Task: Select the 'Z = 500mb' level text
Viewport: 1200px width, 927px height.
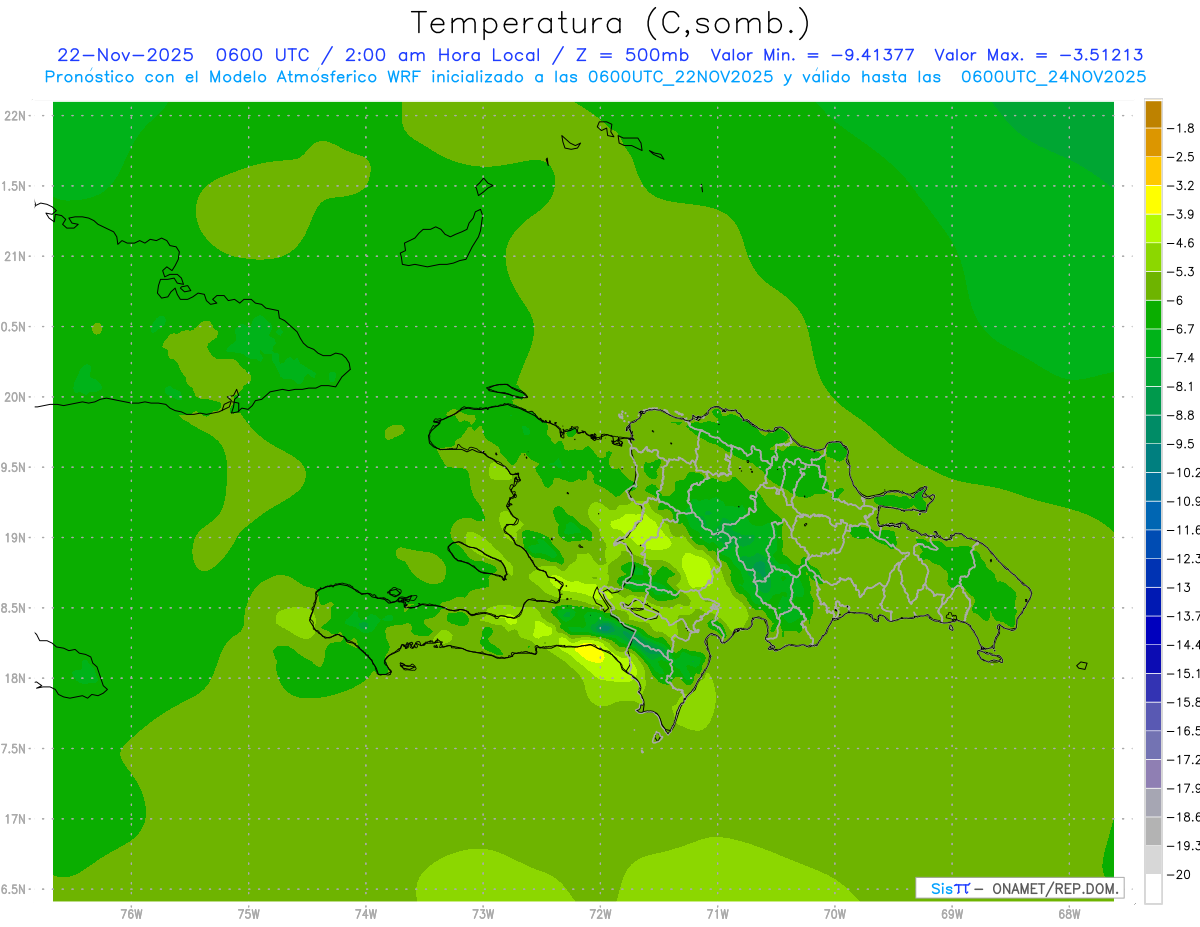Action: click(627, 55)
